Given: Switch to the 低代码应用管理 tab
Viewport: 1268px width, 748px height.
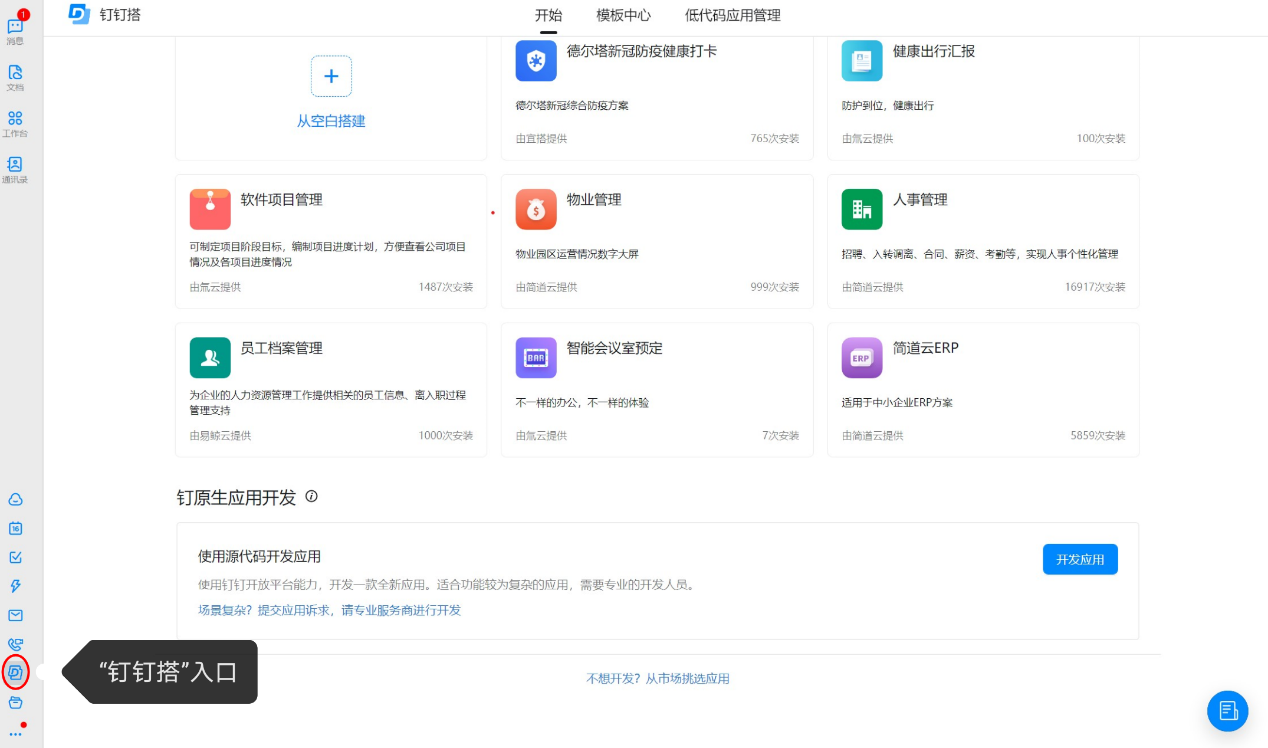Looking at the screenshot, I should click(x=732, y=16).
